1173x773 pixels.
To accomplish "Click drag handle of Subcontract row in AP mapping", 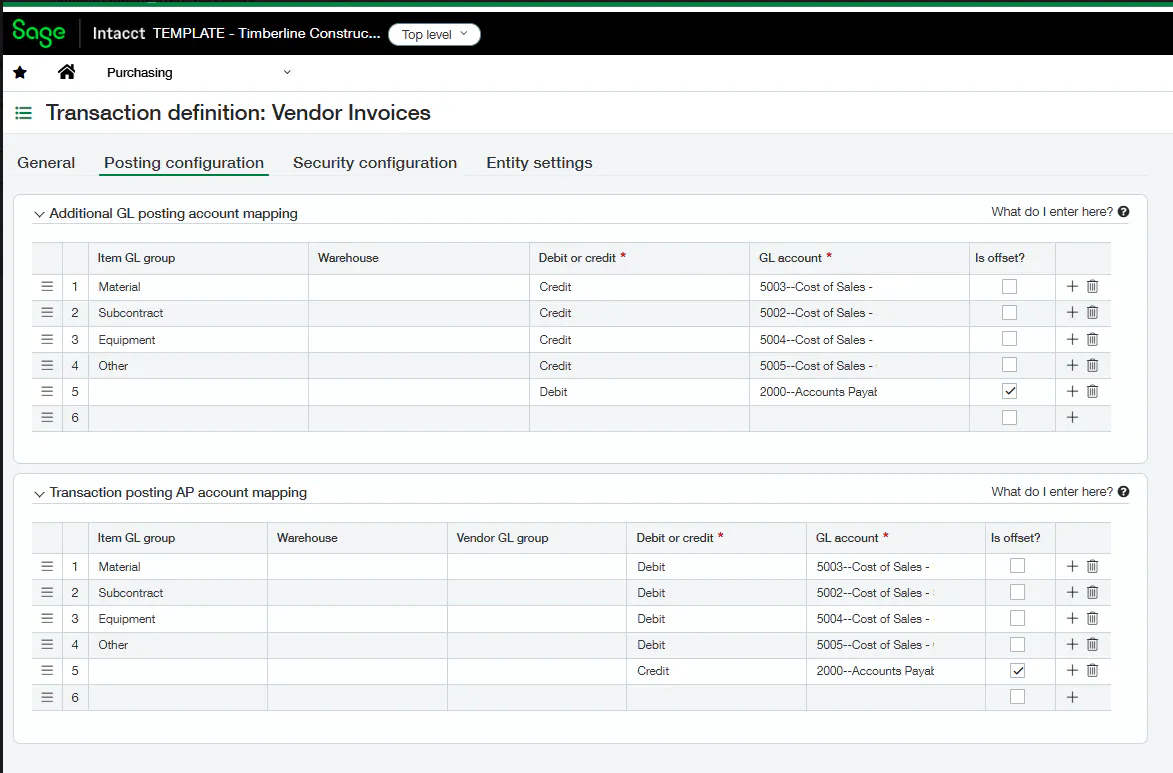I will pos(47,593).
